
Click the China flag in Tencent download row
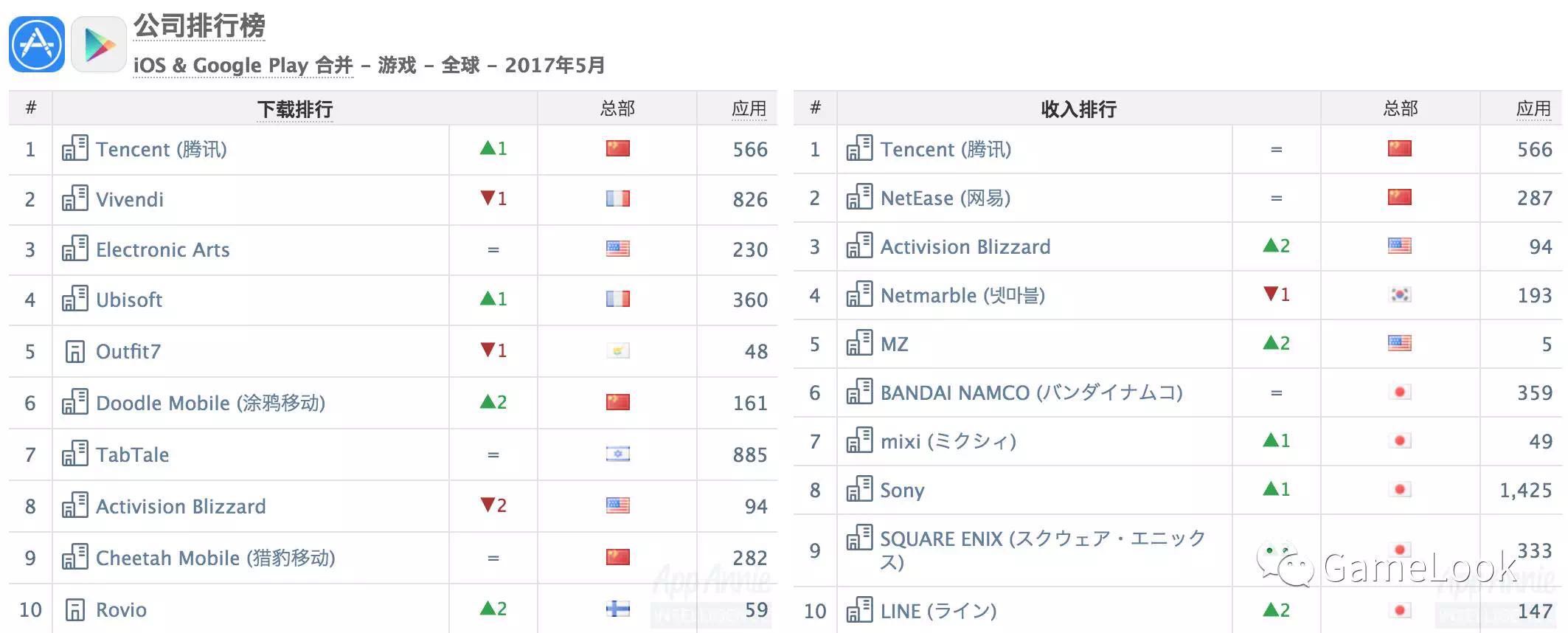coord(618,148)
